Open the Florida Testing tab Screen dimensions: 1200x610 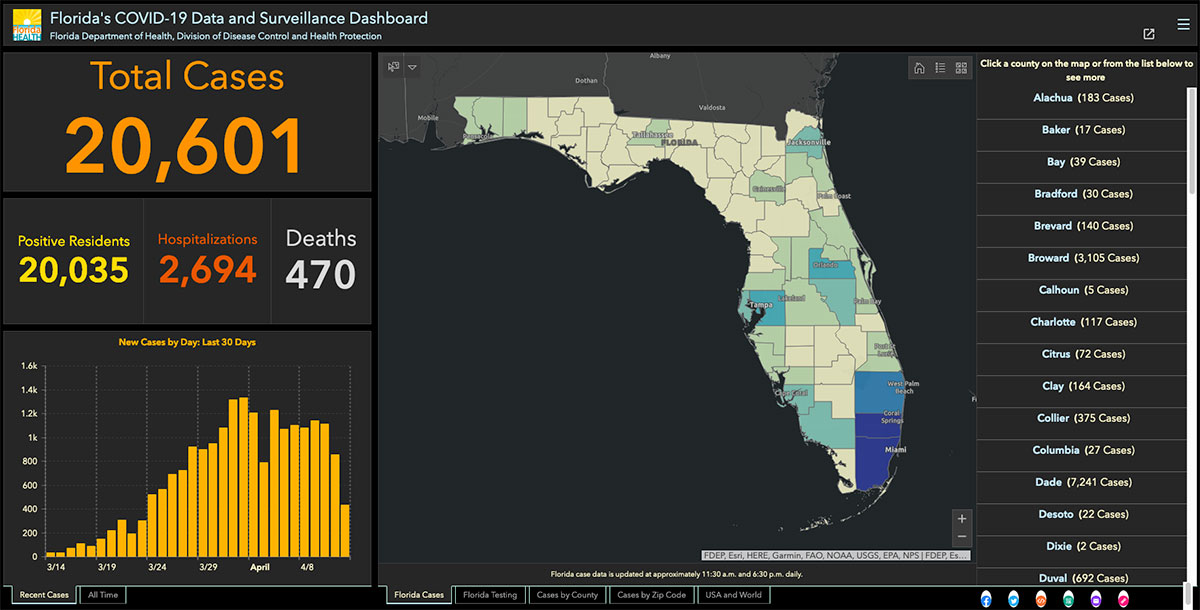click(490, 595)
